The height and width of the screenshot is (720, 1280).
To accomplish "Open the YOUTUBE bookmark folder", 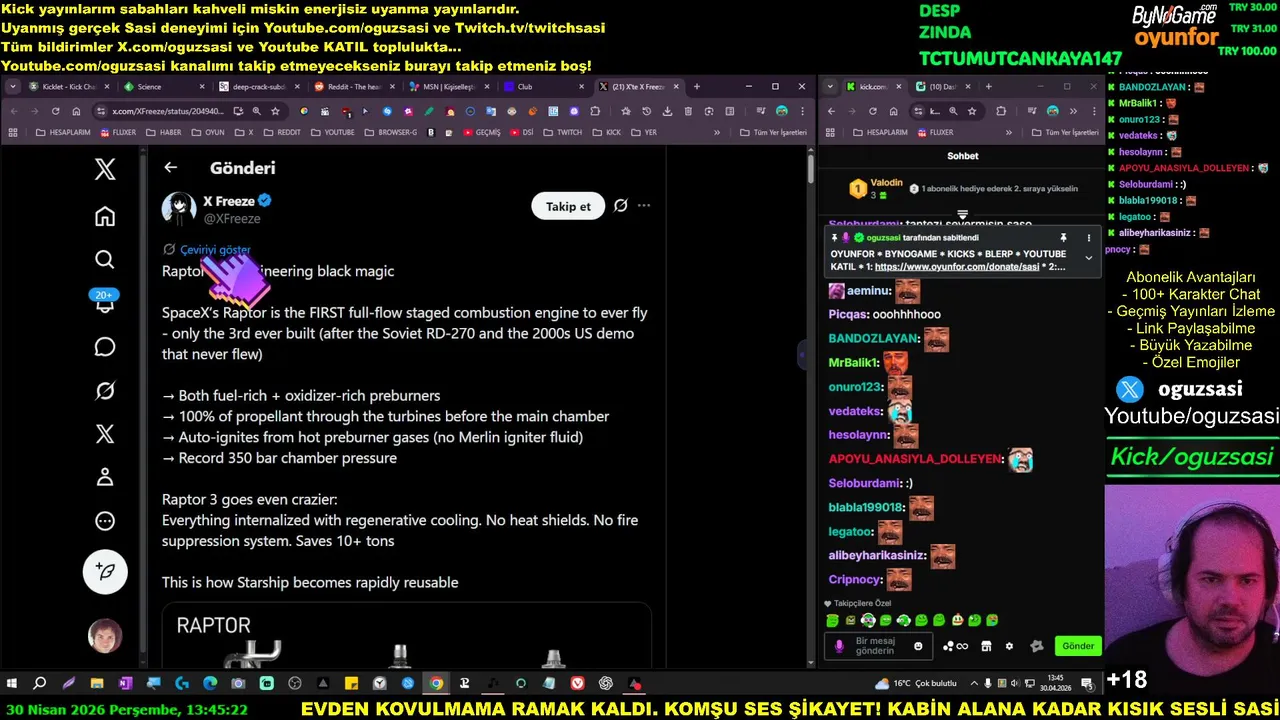I will pos(332,132).
